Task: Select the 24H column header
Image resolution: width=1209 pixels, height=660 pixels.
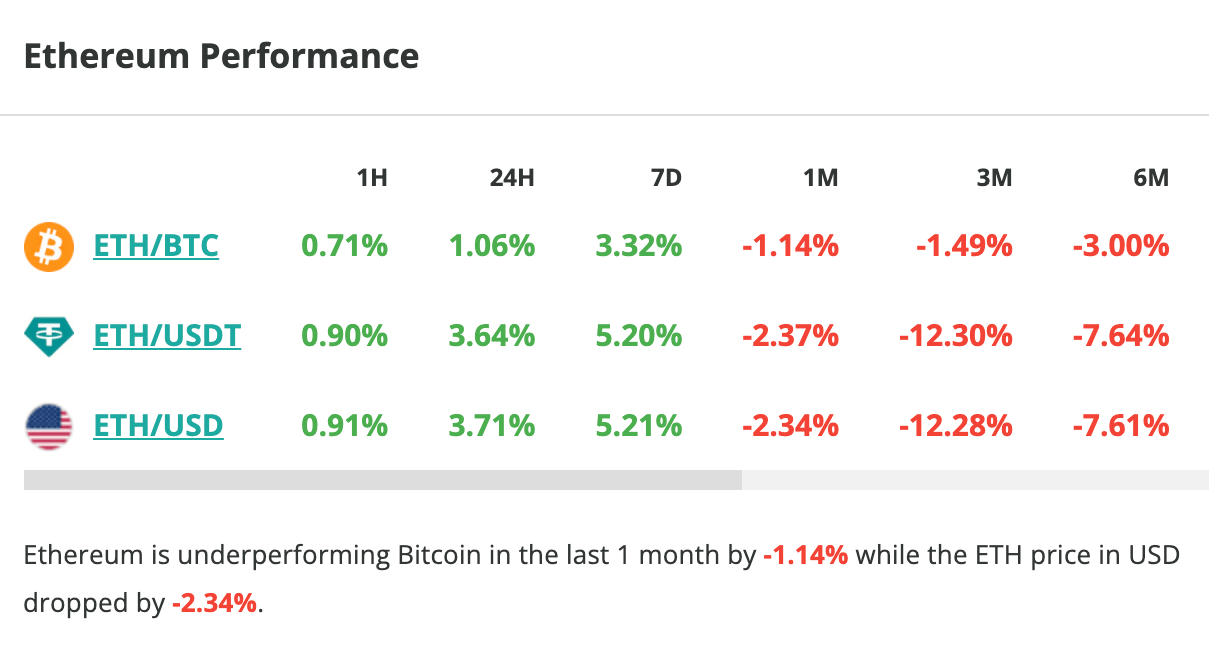Action: tap(512, 179)
